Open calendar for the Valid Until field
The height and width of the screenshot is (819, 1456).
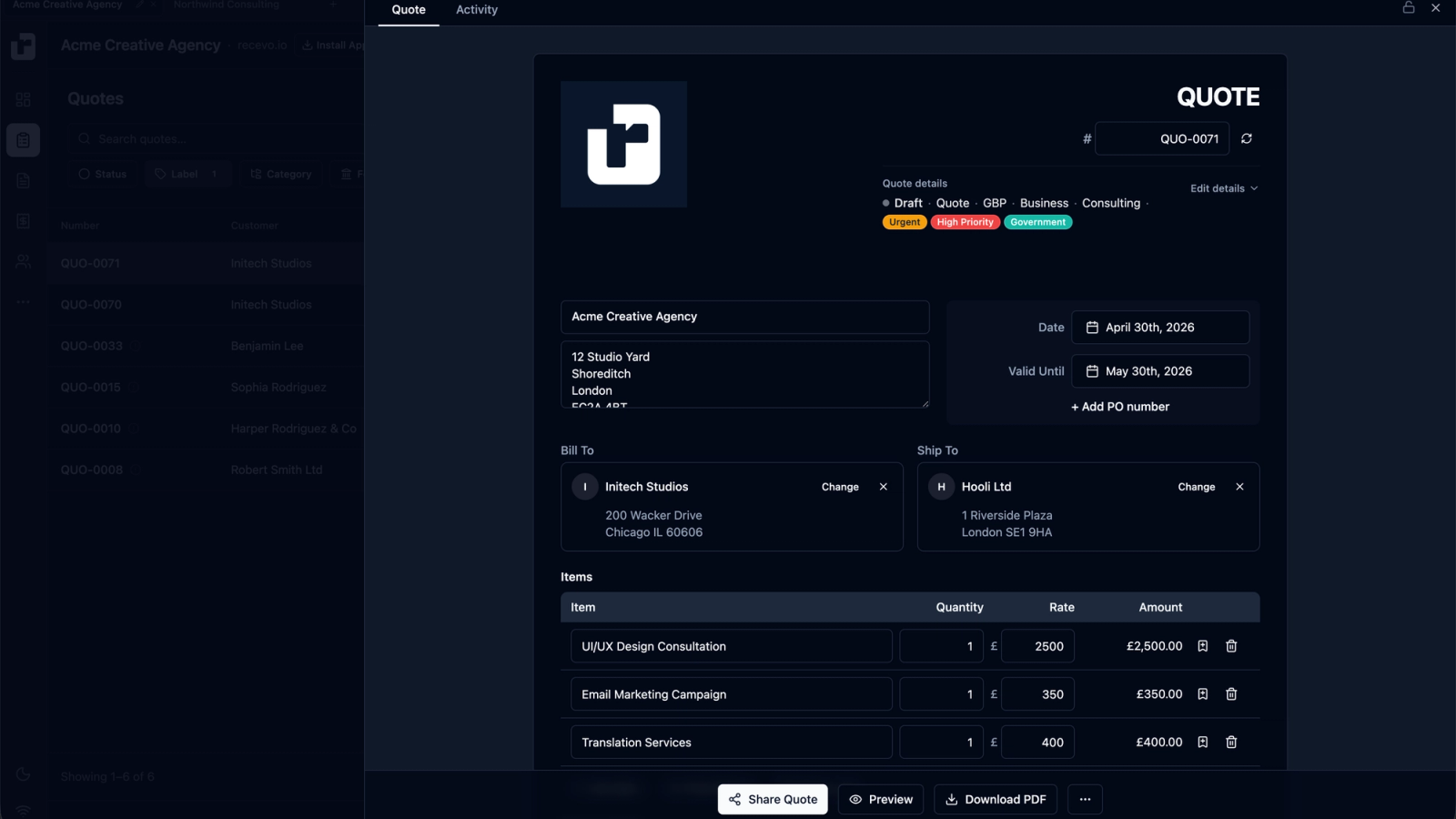point(1160,371)
